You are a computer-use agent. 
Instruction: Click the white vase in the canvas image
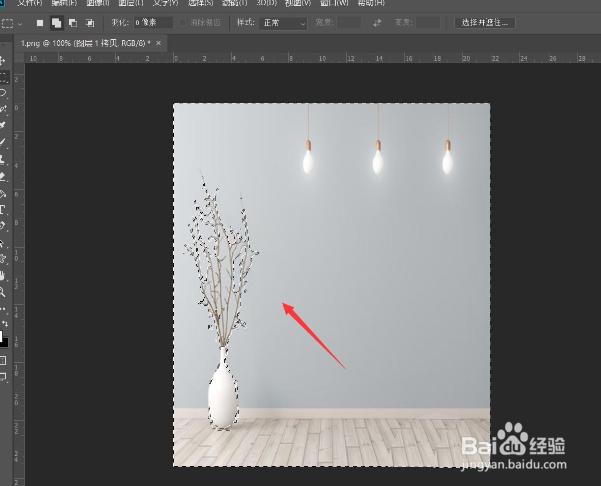coord(222,388)
